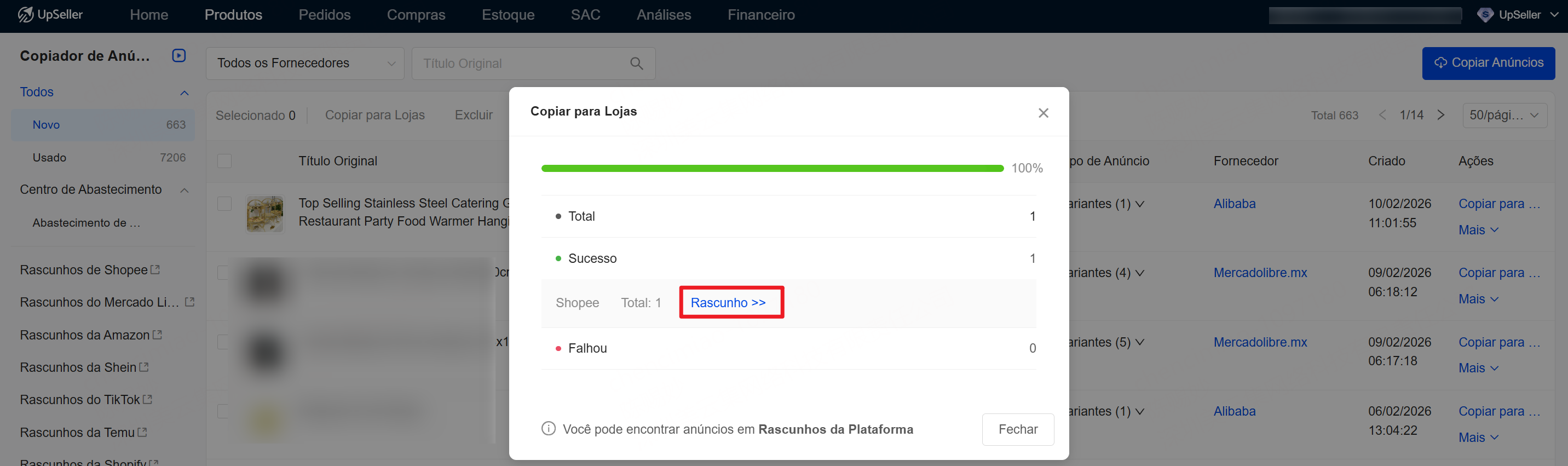The image size is (1568, 466).
Task: Open the Estoque menu
Action: [x=508, y=15]
